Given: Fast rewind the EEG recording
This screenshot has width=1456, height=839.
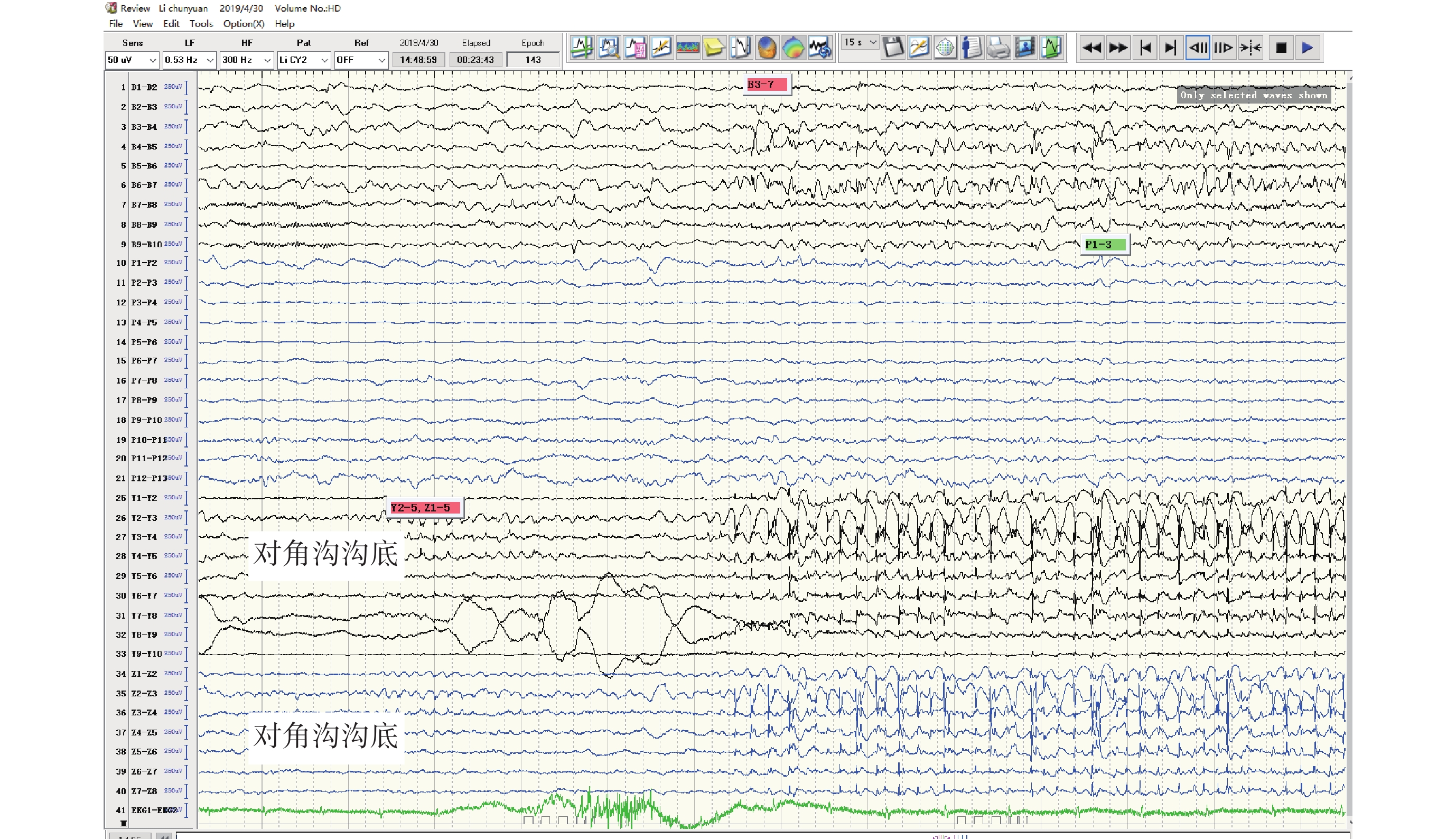Looking at the screenshot, I should click(x=1091, y=48).
